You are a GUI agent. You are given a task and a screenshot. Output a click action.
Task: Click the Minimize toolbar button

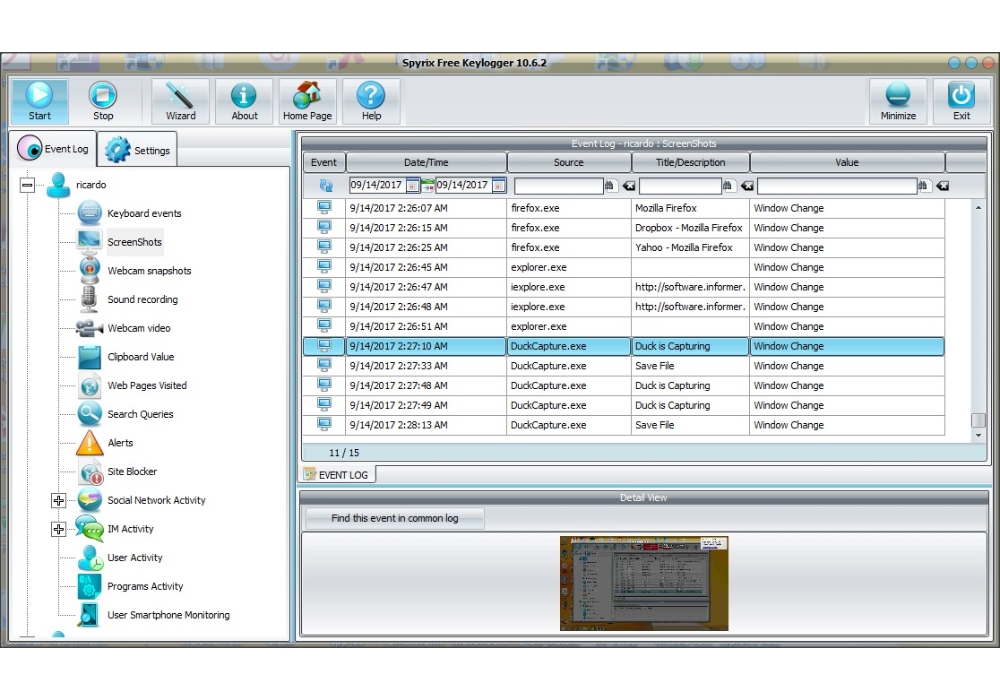click(898, 101)
